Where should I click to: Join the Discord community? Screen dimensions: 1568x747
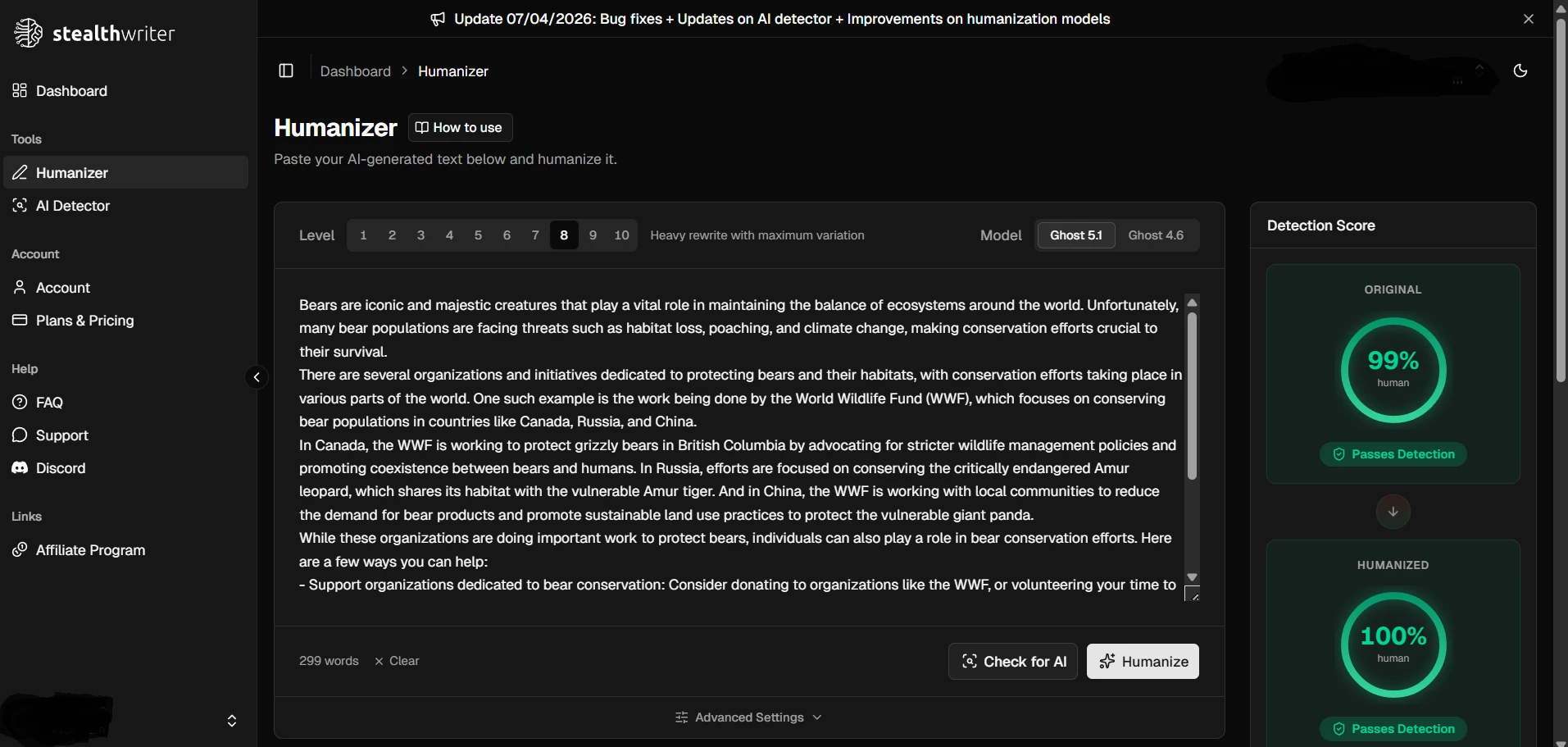pos(59,468)
